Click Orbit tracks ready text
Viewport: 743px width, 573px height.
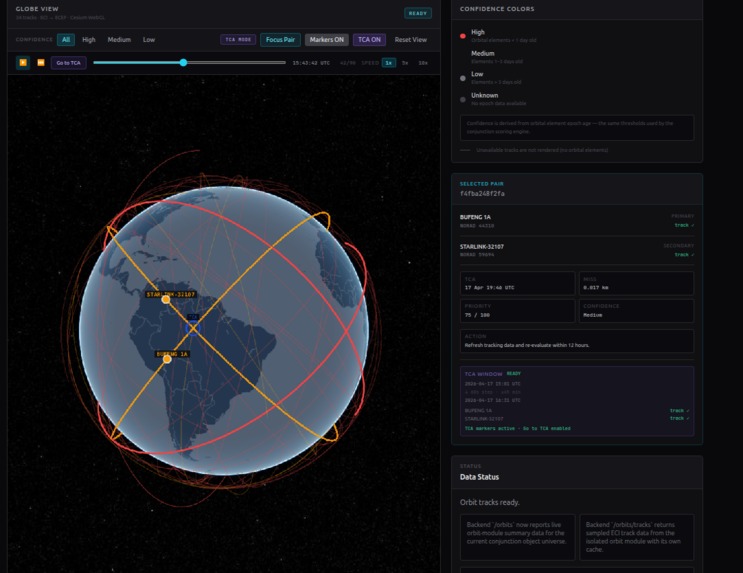coord(489,502)
